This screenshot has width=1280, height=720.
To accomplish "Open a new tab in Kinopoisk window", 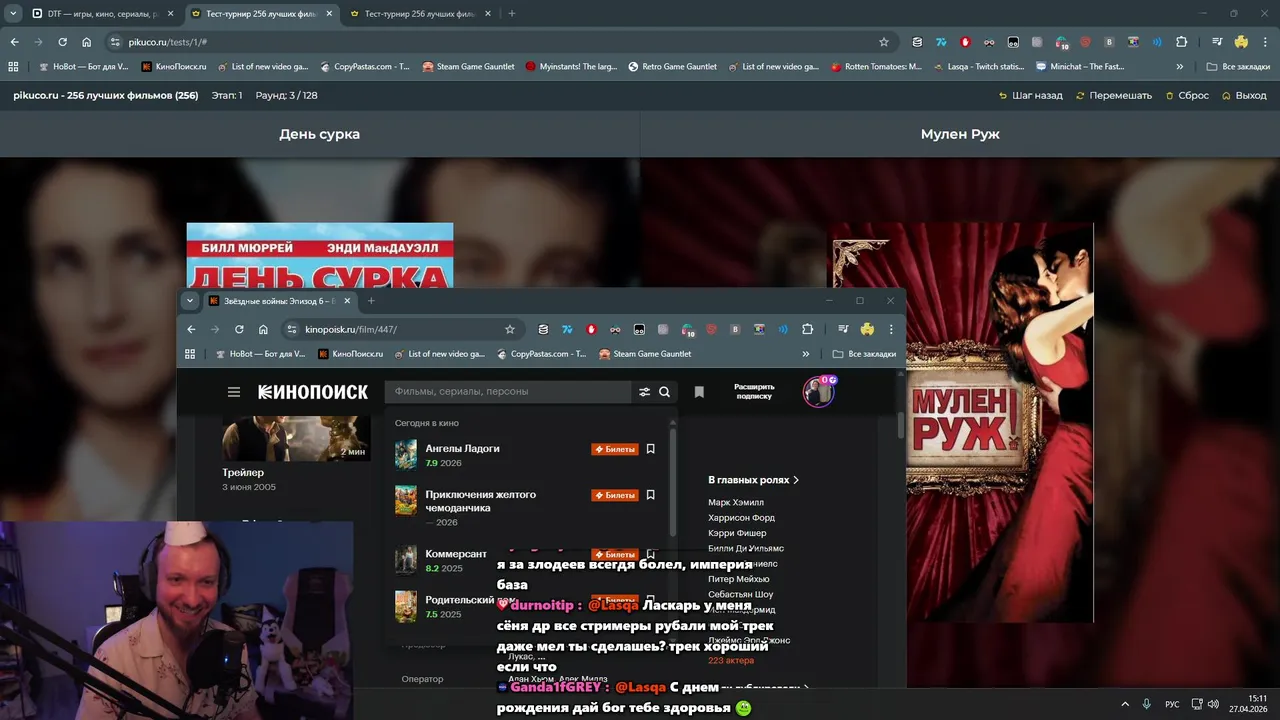I will pos(371,301).
